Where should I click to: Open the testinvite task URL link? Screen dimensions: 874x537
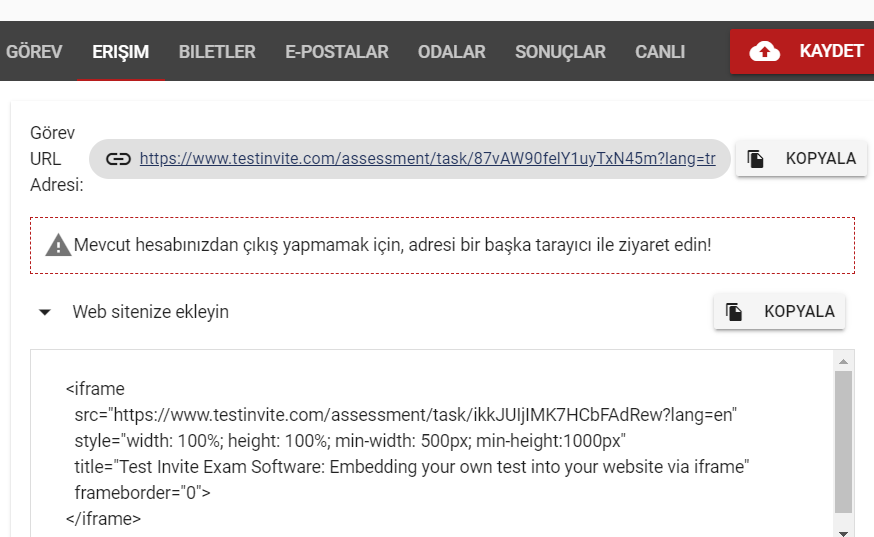click(x=428, y=158)
